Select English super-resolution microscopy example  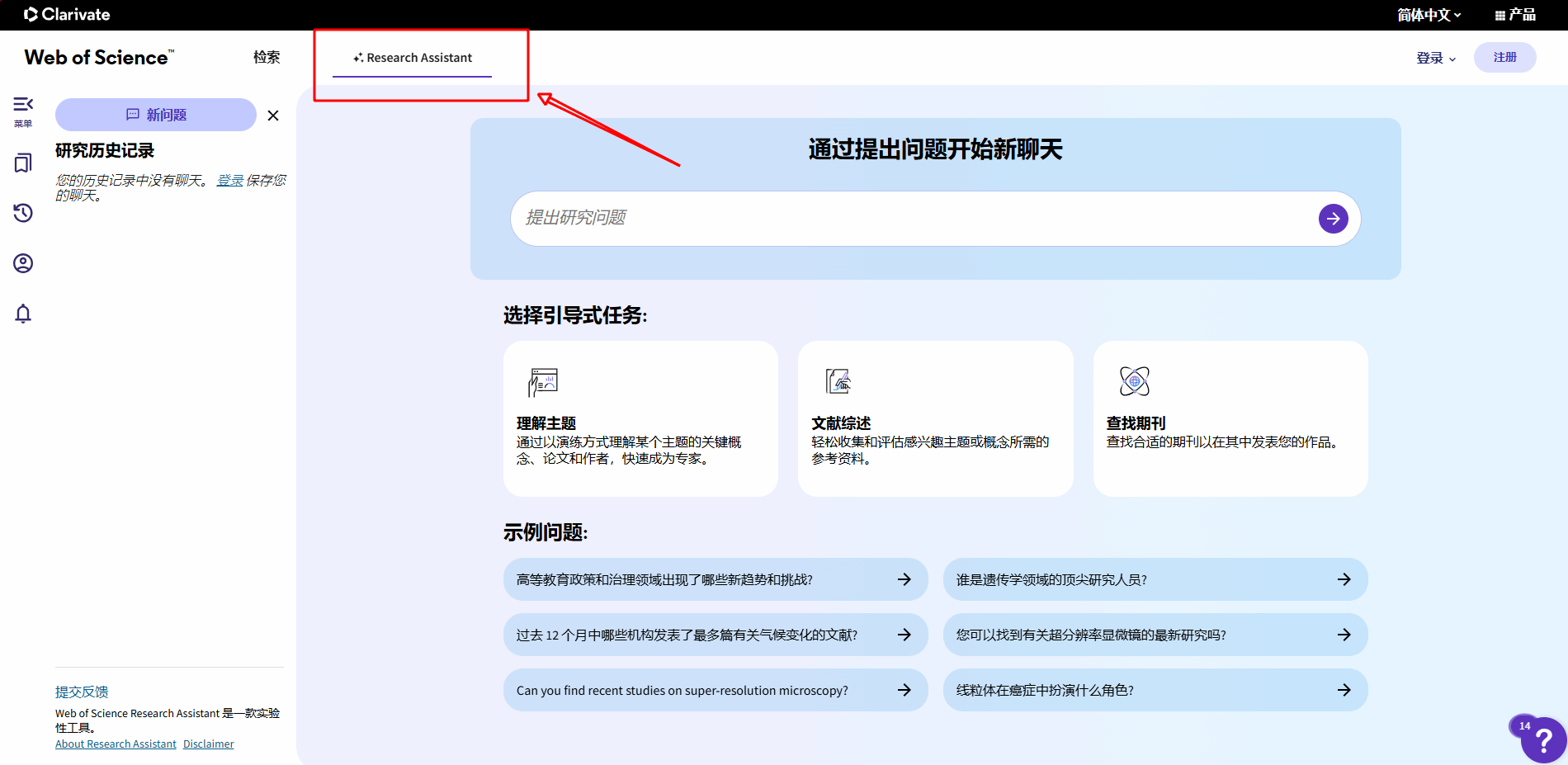(716, 690)
